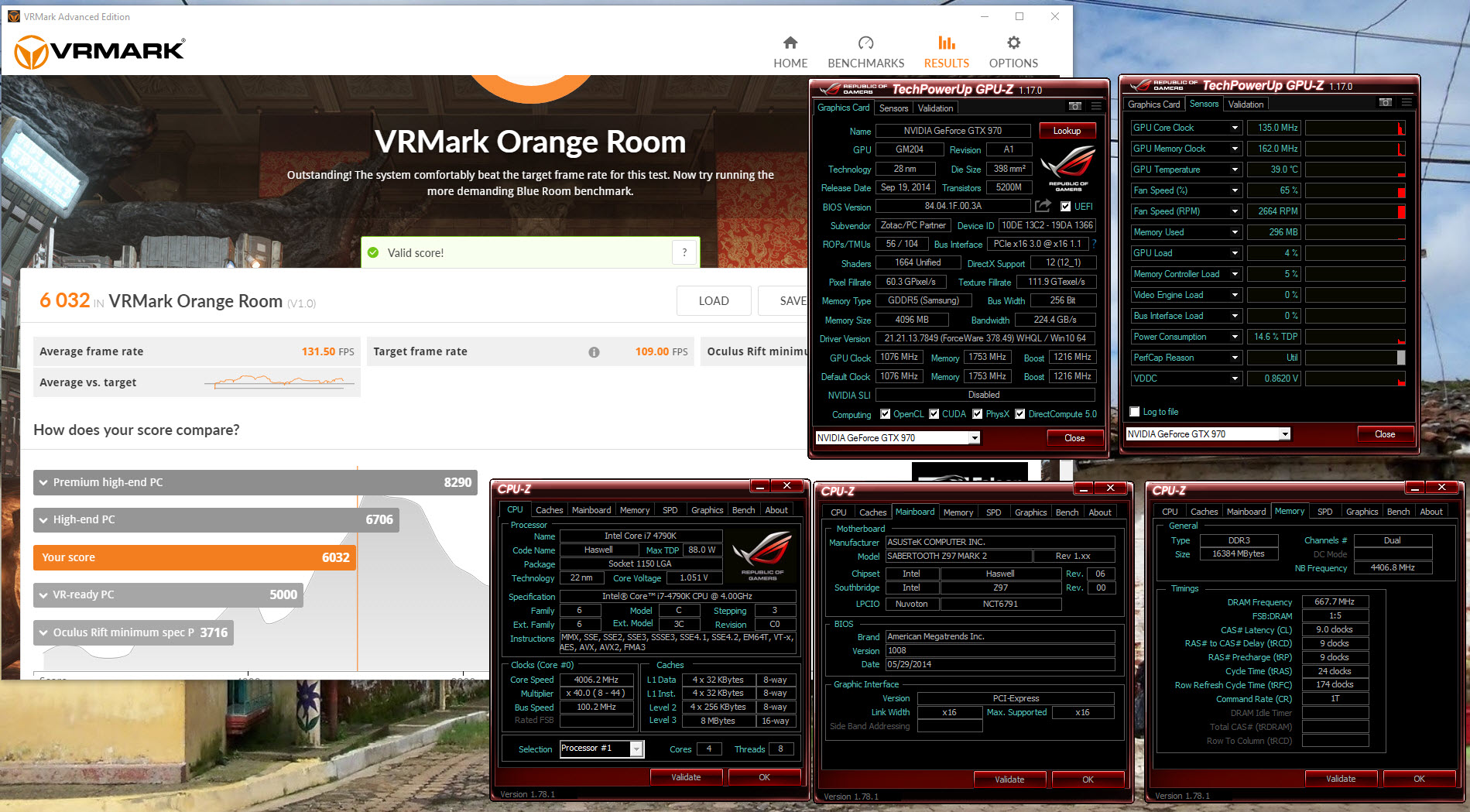
Task: Click the Average vs. target frame rate graph
Action: tap(279, 382)
